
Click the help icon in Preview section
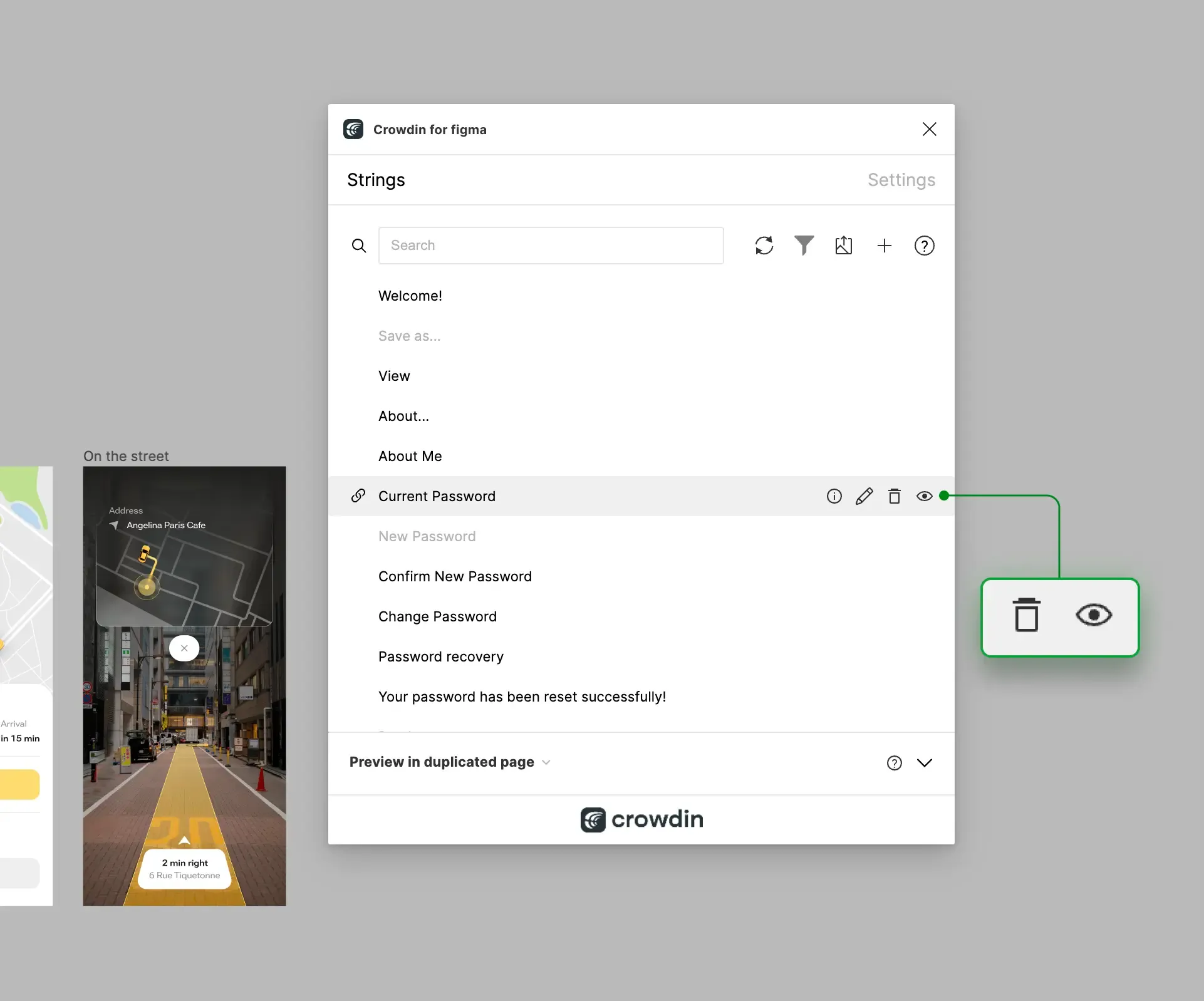click(x=893, y=762)
